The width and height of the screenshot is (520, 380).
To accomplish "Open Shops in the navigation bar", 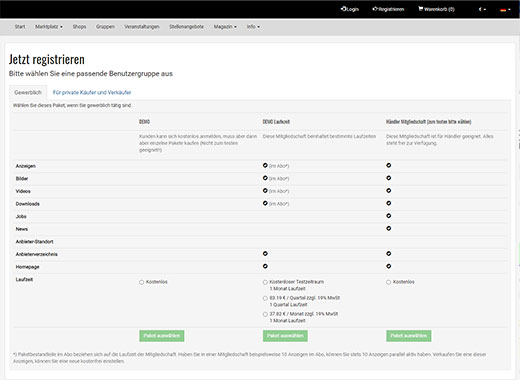I will [x=79, y=26].
